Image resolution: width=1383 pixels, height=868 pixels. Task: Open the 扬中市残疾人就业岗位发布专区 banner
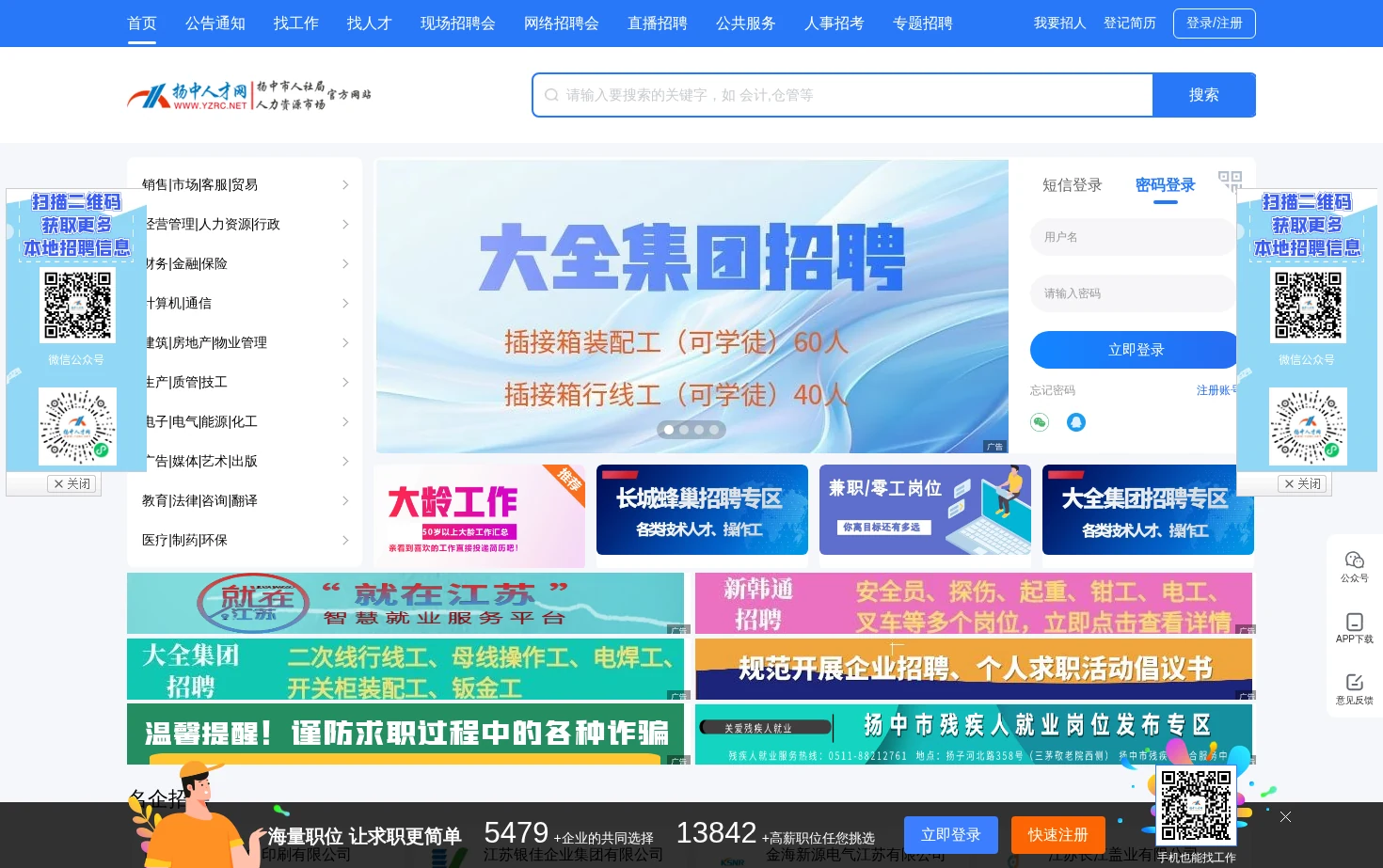[974, 734]
